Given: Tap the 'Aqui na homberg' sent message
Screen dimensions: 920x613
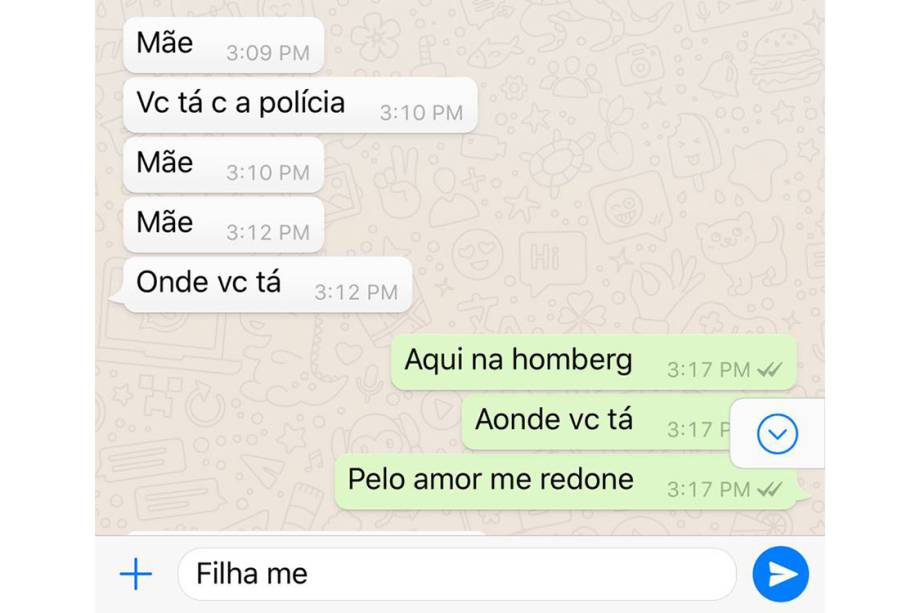Looking at the screenshot, I should 593,363.
